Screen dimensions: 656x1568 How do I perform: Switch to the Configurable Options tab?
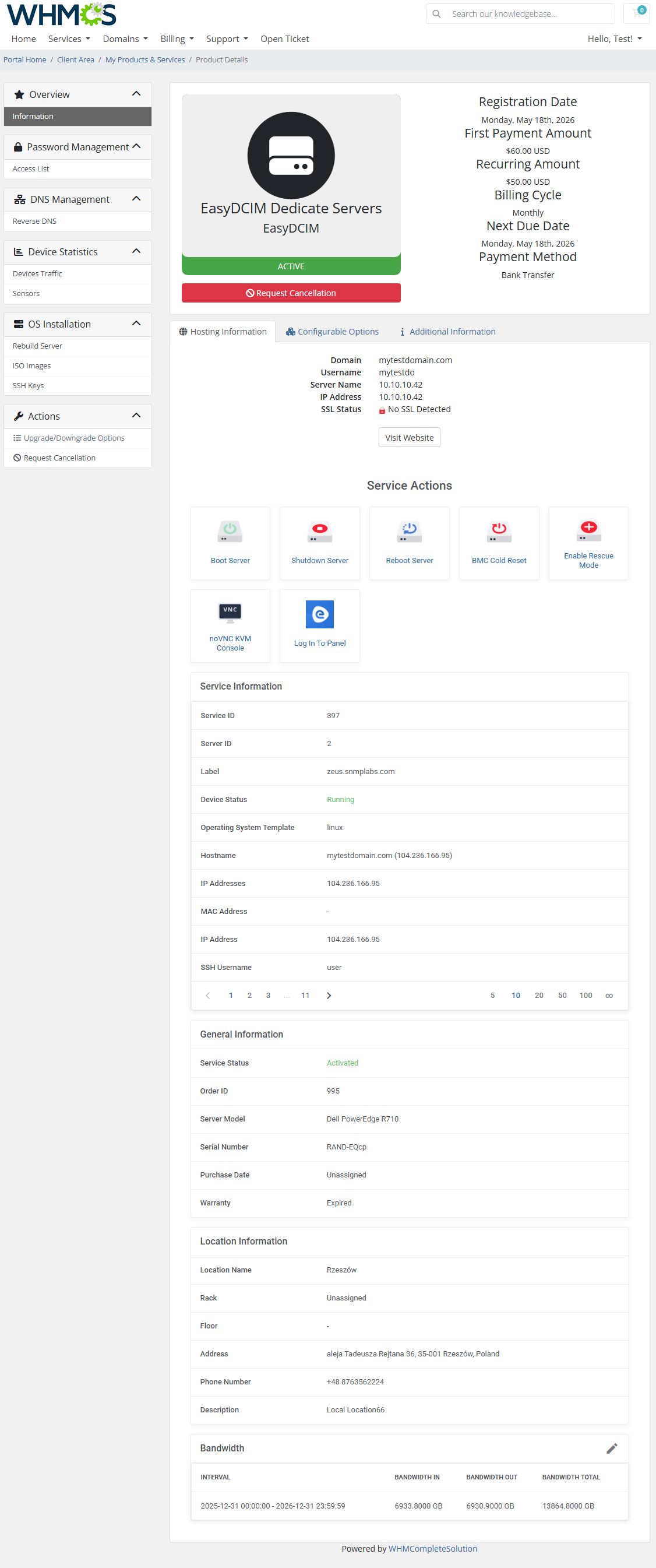pos(332,331)
